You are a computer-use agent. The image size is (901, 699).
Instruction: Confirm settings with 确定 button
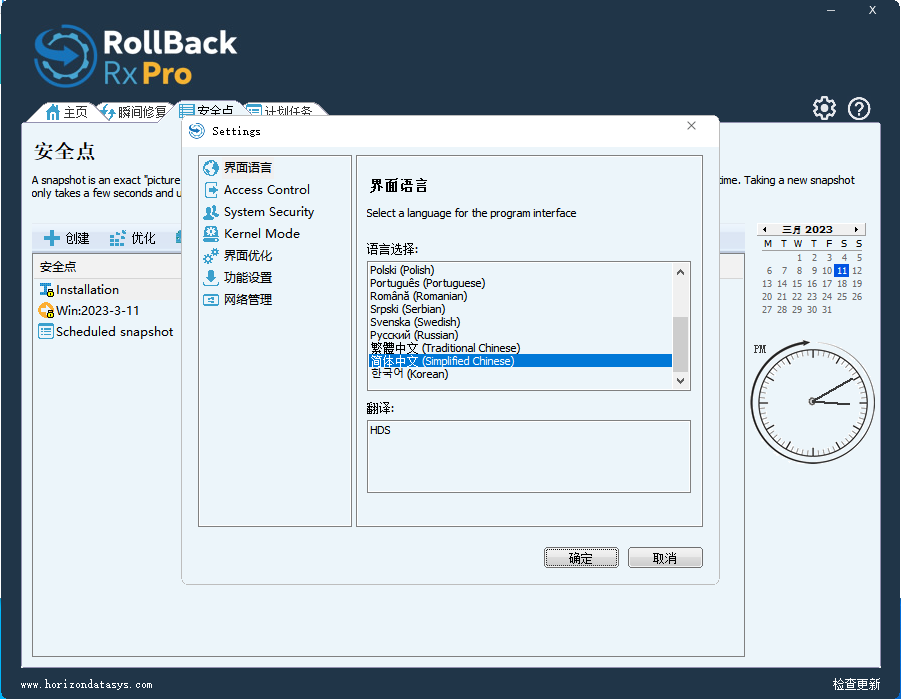point(581,558)
